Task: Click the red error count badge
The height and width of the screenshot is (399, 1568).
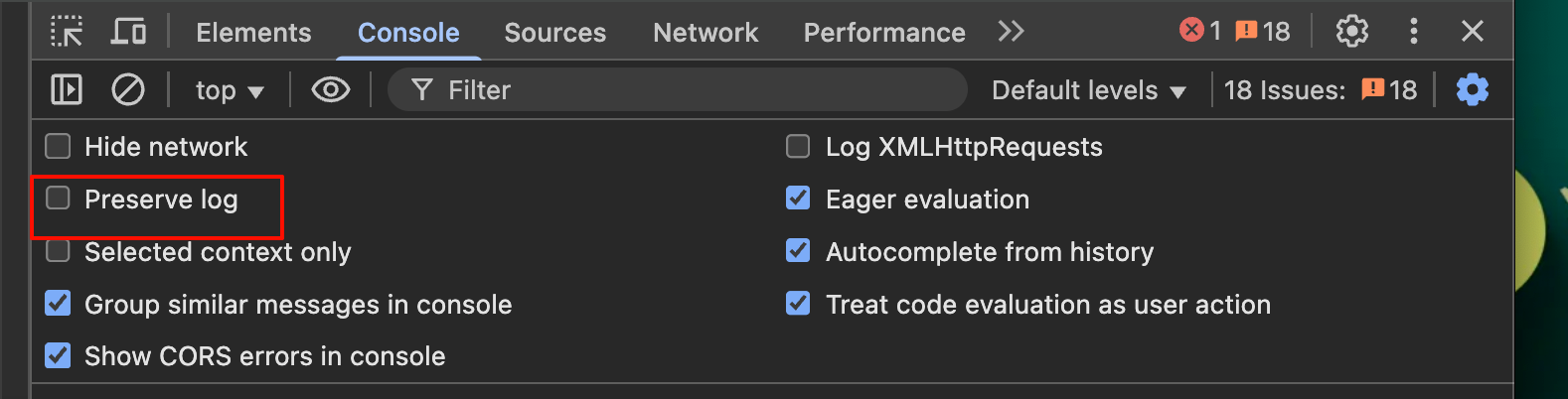Action: 1199,32
